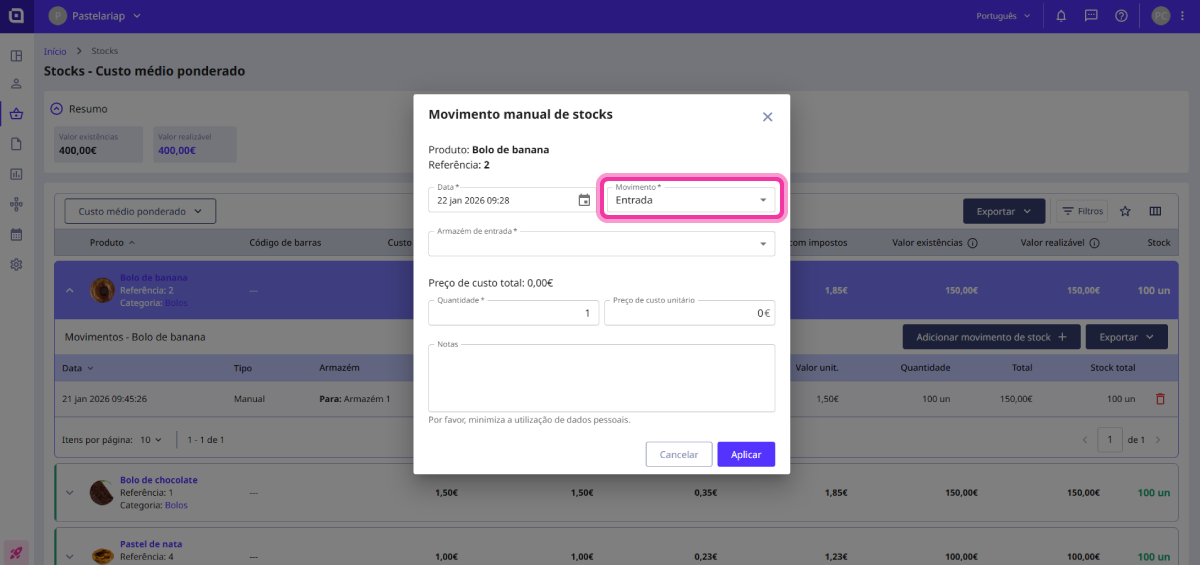The width and height of the screenshot is (1200, 565).
Task: Open the chat messages icon in the header
Action: (1091, 16)
